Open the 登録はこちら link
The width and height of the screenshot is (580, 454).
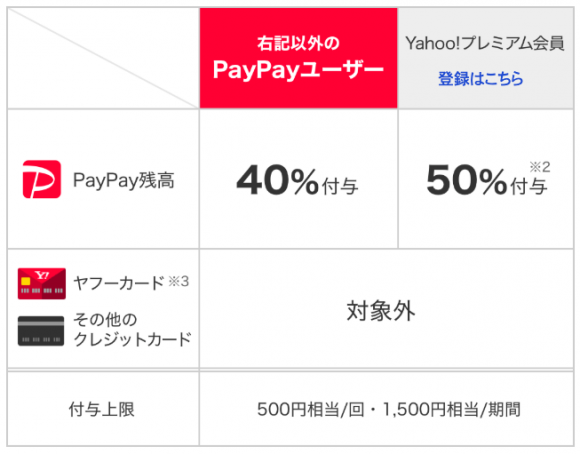pyautogui.click(x=480, y=78)
